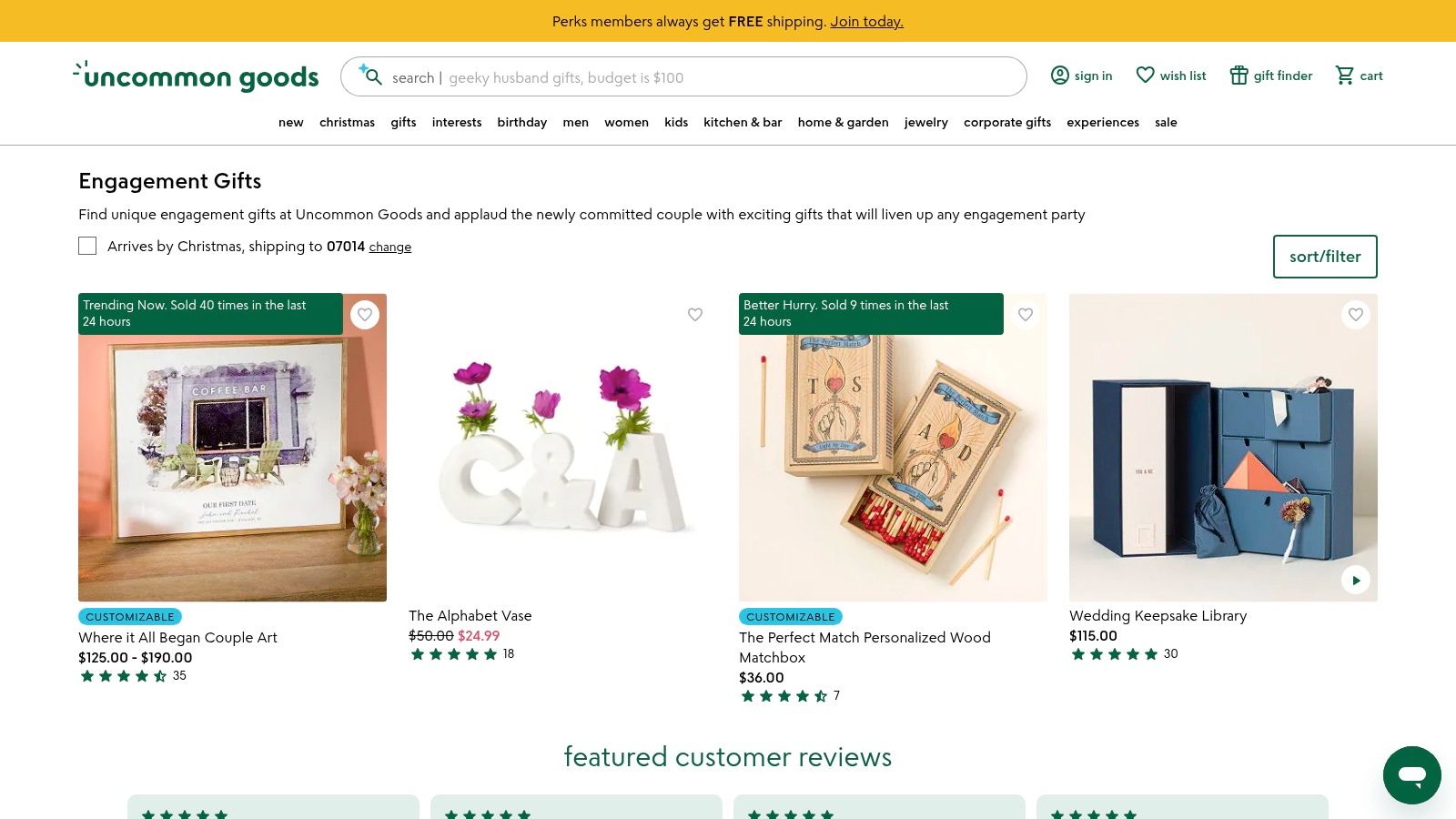Open the wish list heart icon
Image resolution: width=1456 pixels, height=819 pixels.
tap(1145, 76)
